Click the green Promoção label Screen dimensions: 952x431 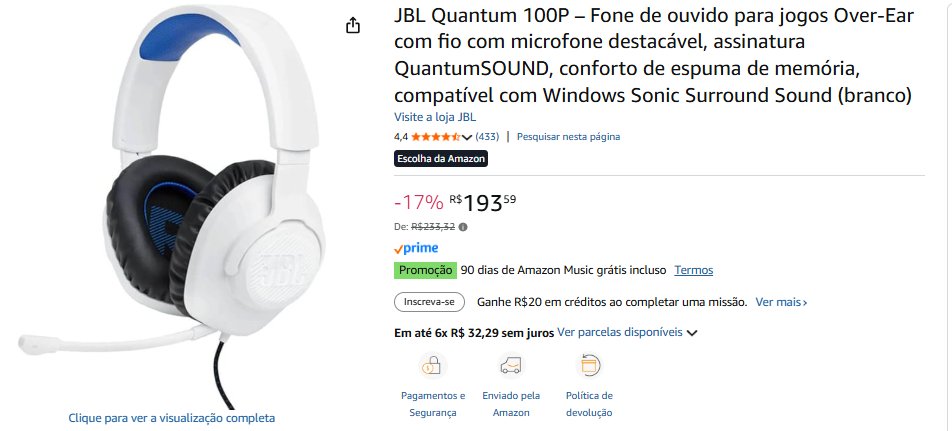point(426,270)
